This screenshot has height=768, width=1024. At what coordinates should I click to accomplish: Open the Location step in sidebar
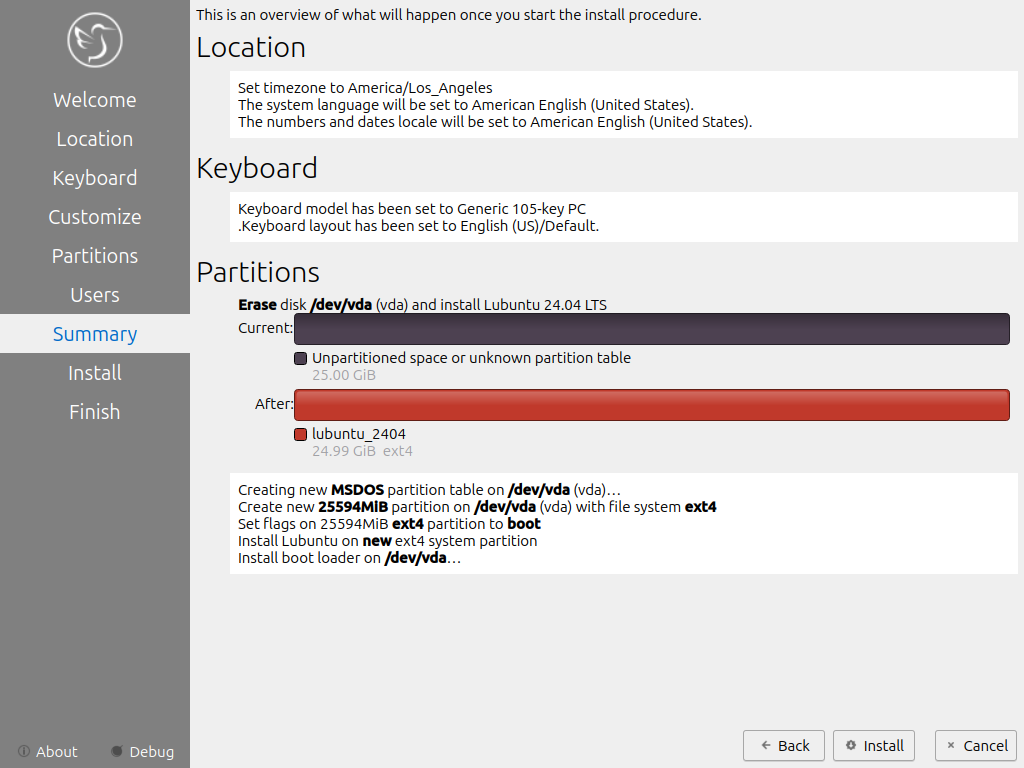(95, 139)
